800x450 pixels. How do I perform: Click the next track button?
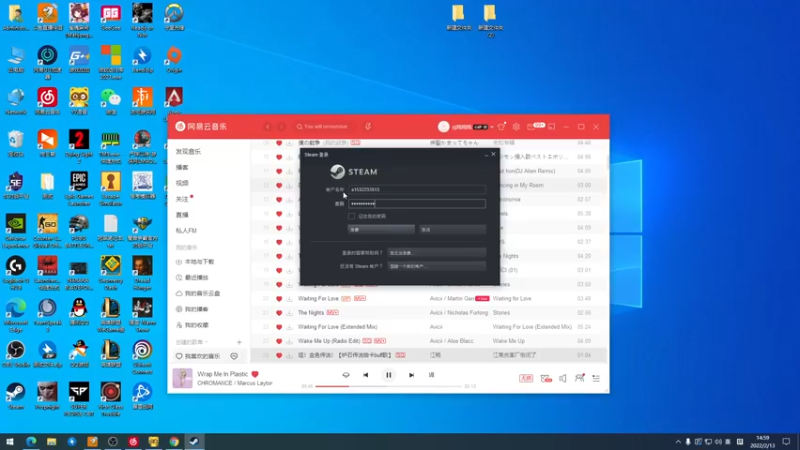tap(411, 375)
